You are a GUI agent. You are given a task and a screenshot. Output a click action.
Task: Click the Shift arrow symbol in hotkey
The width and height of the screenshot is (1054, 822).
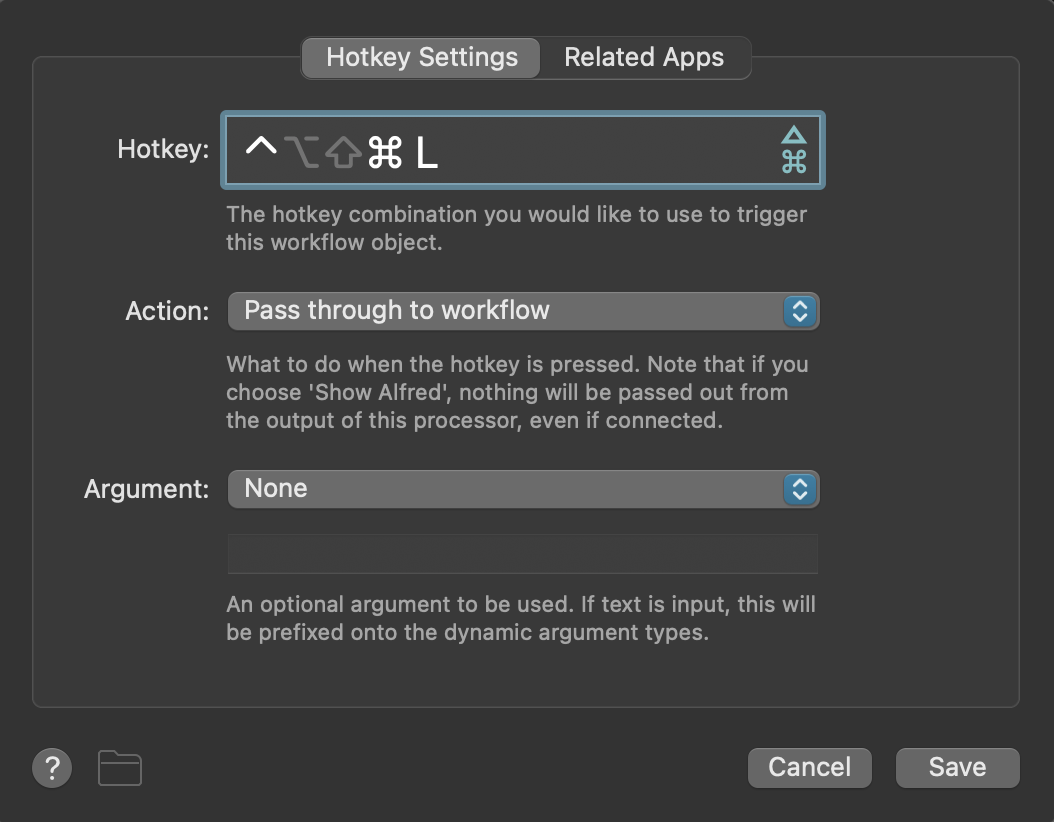(343, 152)
